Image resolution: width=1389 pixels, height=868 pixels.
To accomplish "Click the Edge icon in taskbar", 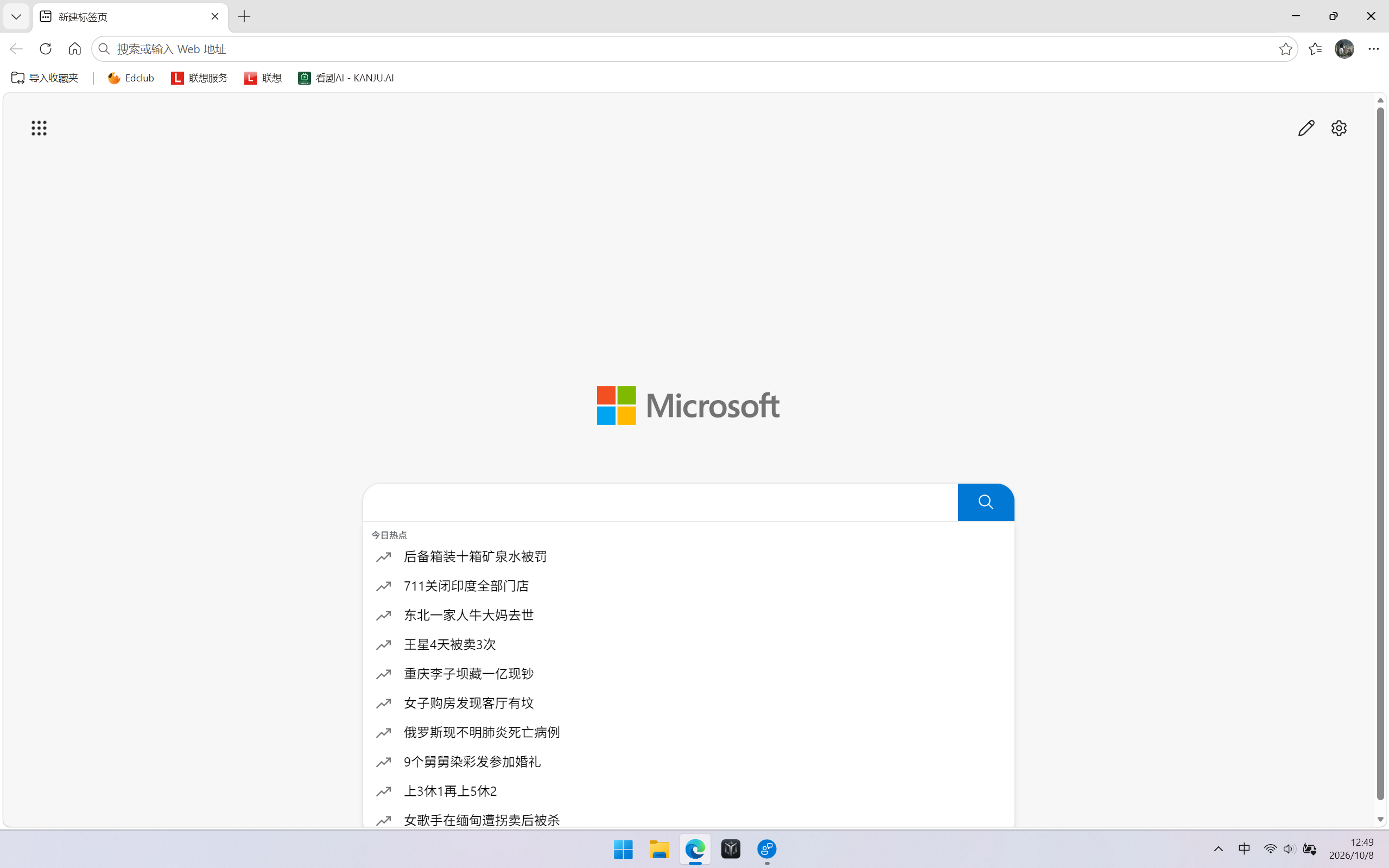I will click(695, 849).
